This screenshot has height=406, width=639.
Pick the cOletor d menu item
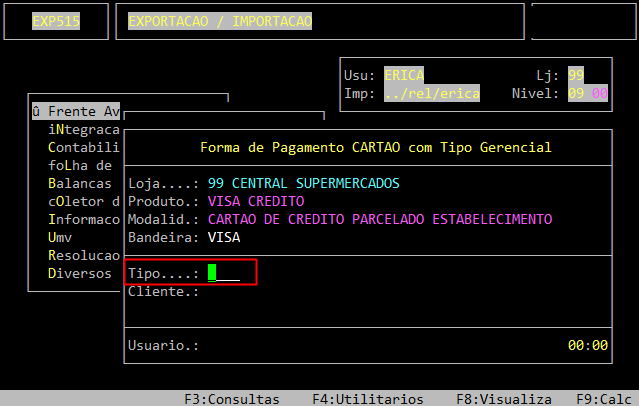[83, 202]
